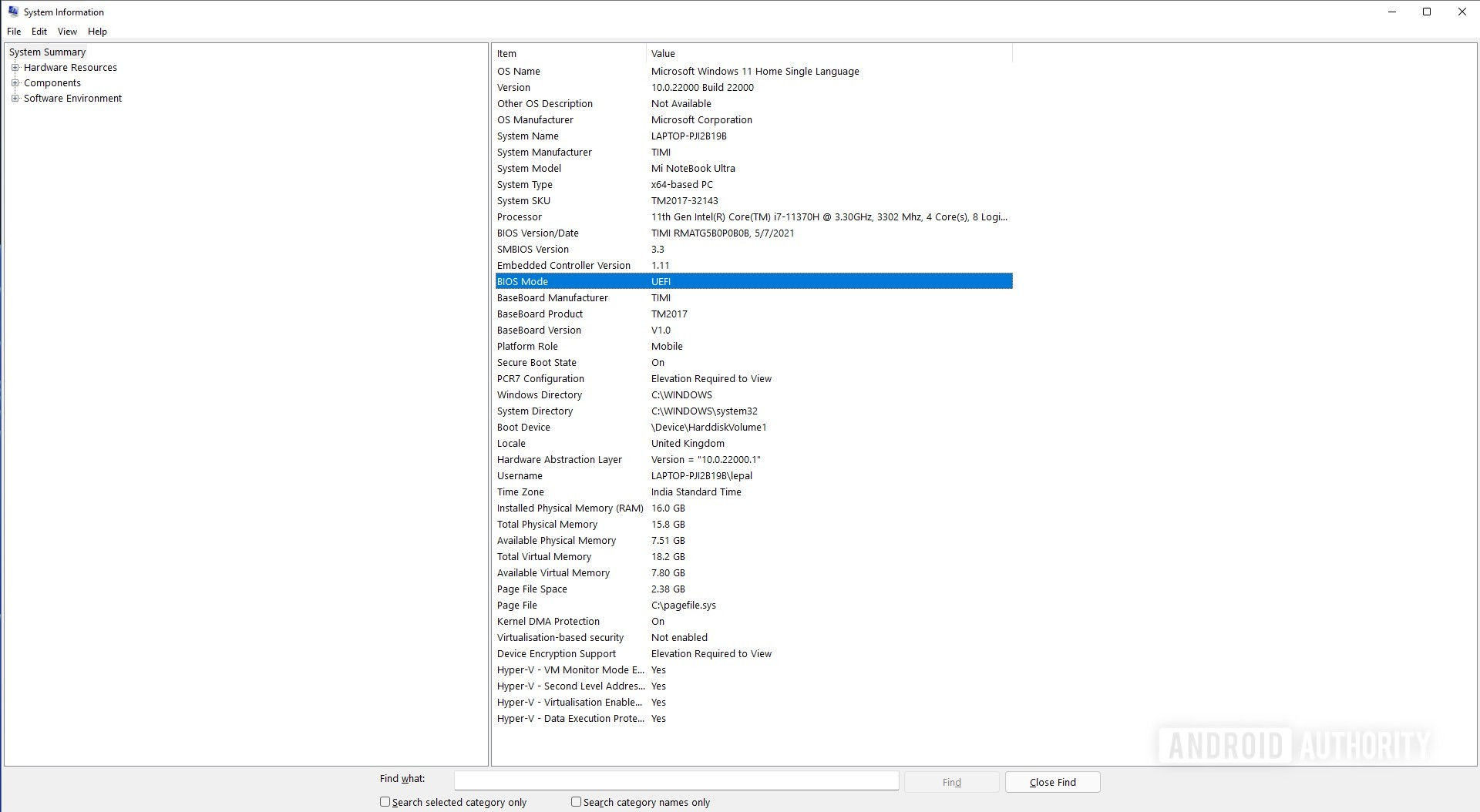Open the Edit menu

39,32
